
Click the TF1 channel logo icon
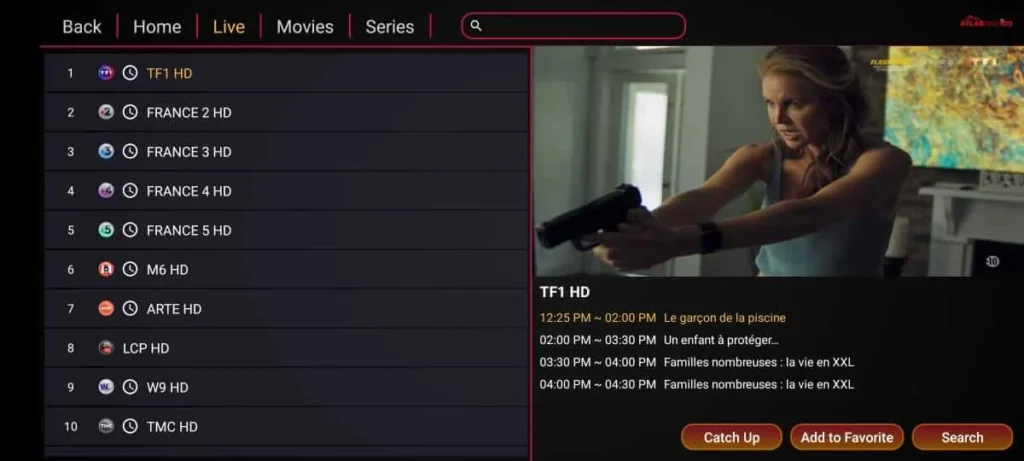click(x=106, y=73)
